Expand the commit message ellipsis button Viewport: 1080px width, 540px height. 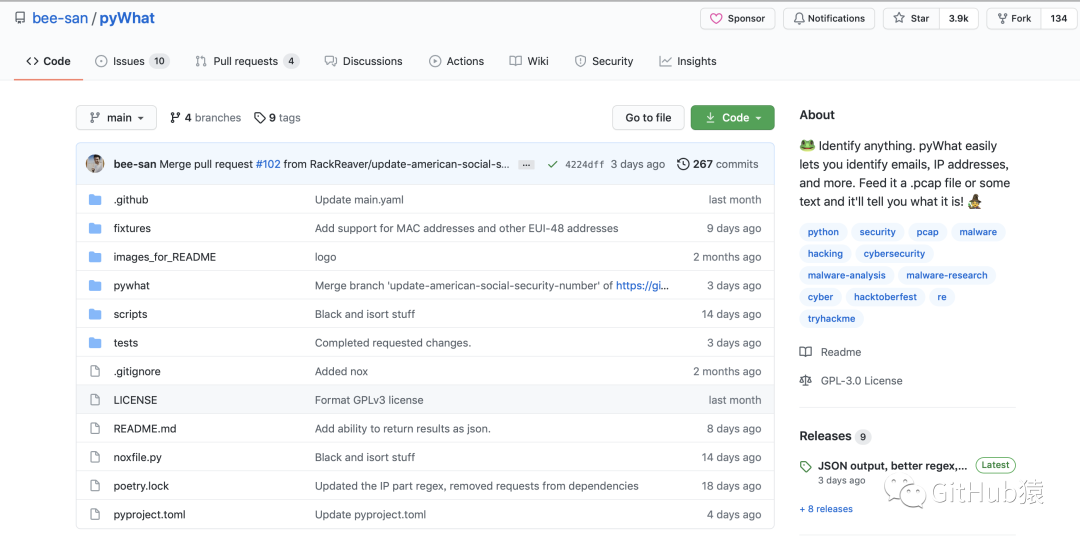526,165
